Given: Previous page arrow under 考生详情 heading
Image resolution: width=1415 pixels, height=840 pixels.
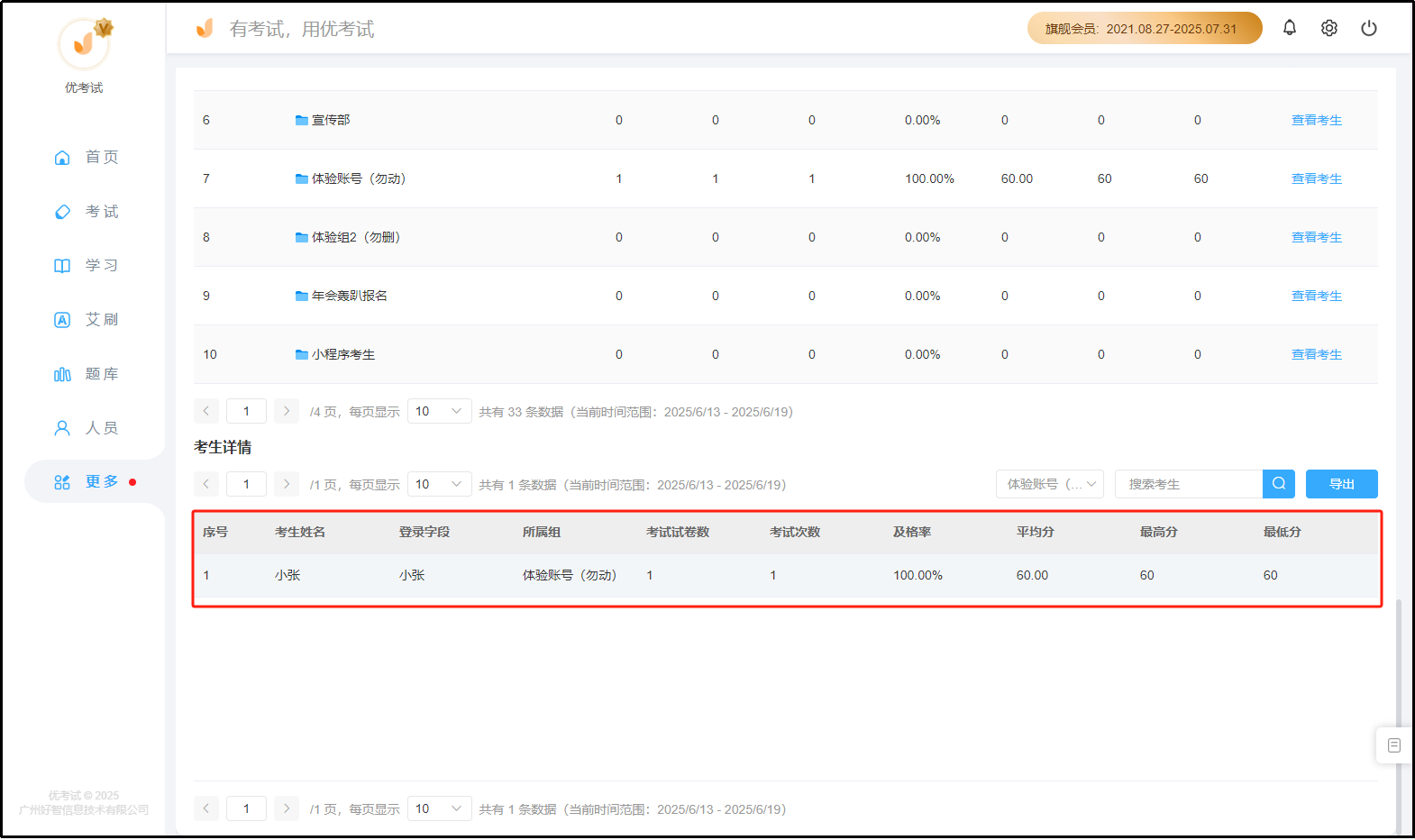Looking at the screenshot, I should pos(206,484).
